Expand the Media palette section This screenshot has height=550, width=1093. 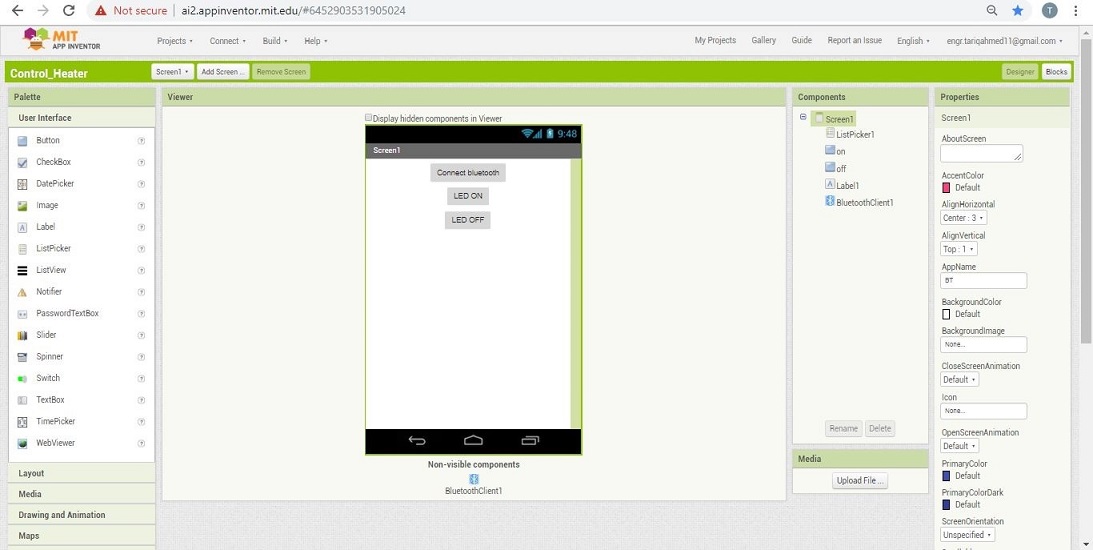[82, 494]
